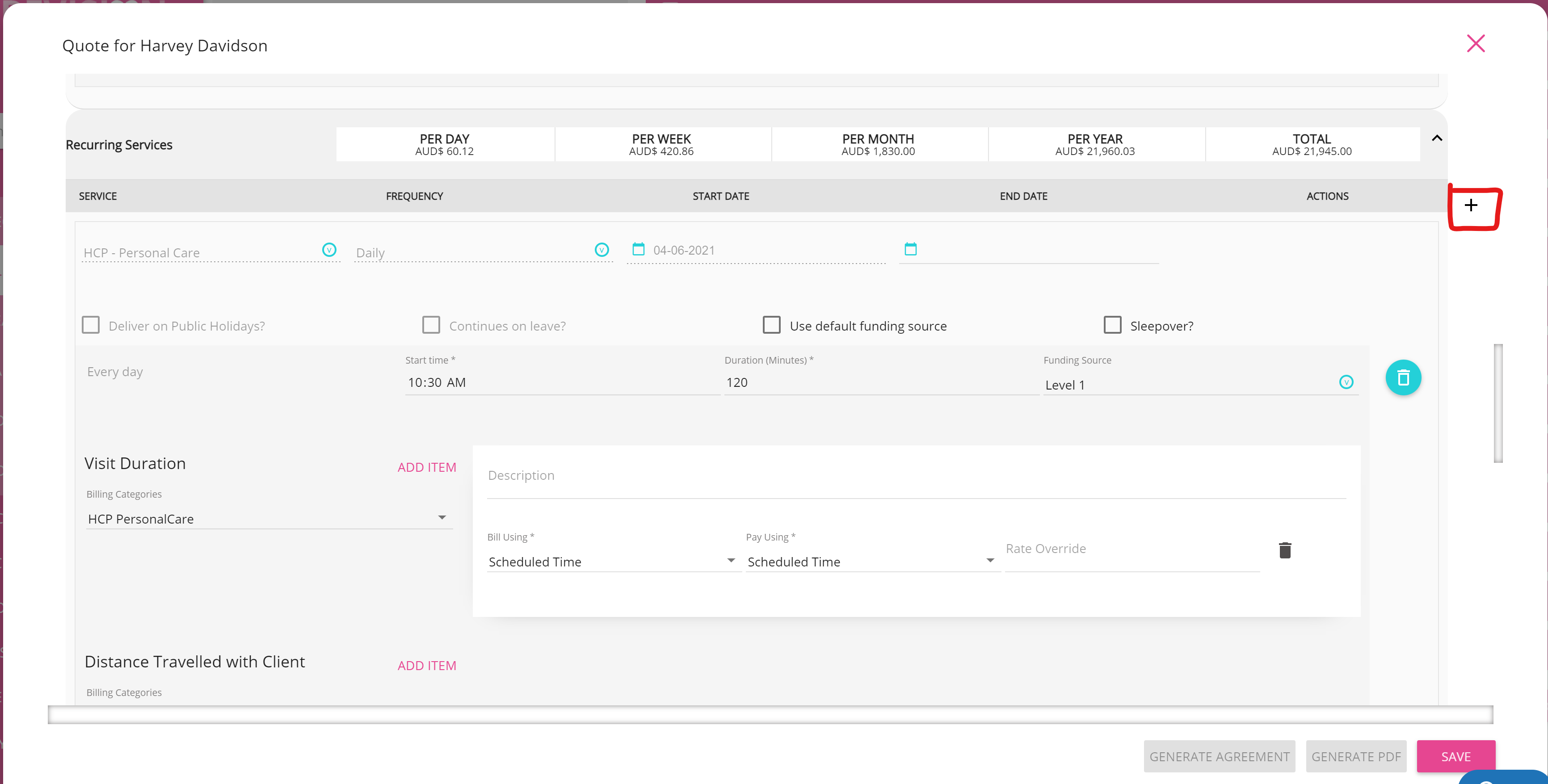Click the plus icon to add recurring service
The image size is (1548, 784).
[1471, 205]
